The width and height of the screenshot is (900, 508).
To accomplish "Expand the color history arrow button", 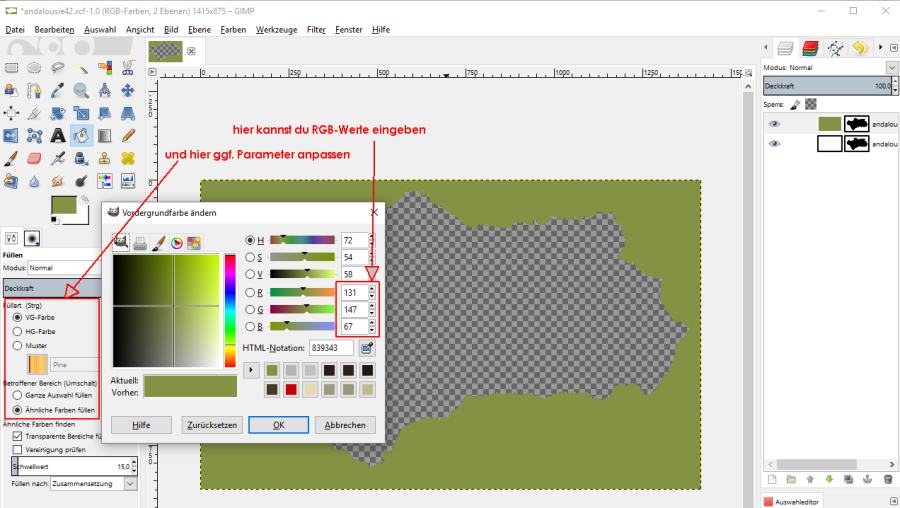I will click(x=252, y=370).
